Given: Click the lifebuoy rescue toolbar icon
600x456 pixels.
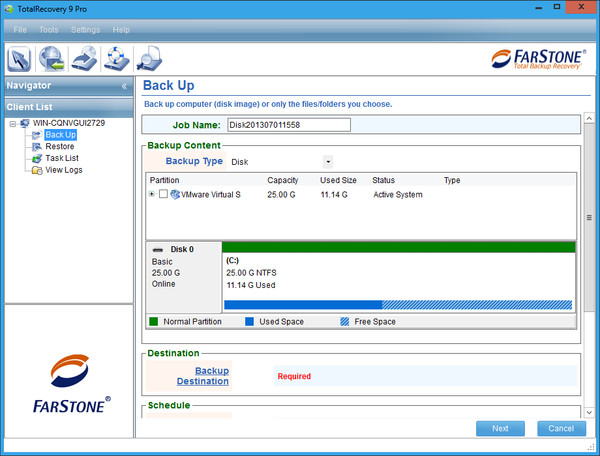Looking at the screenshot, I should [x=118, y=59].
